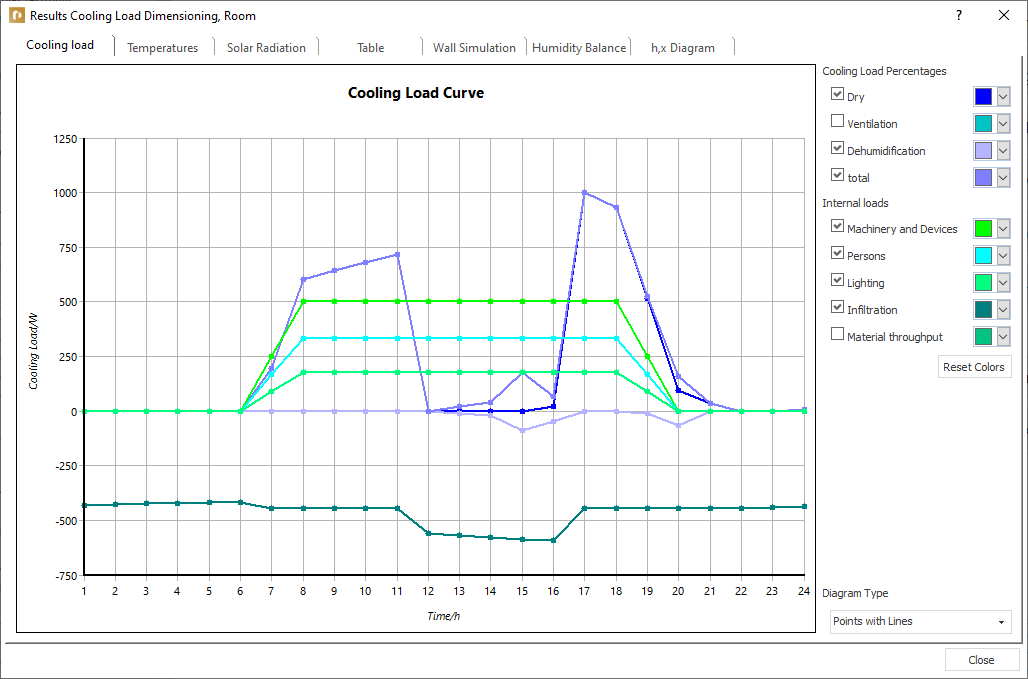
Task: Enable the Ventilation checkbox
Action: (837, 121)
